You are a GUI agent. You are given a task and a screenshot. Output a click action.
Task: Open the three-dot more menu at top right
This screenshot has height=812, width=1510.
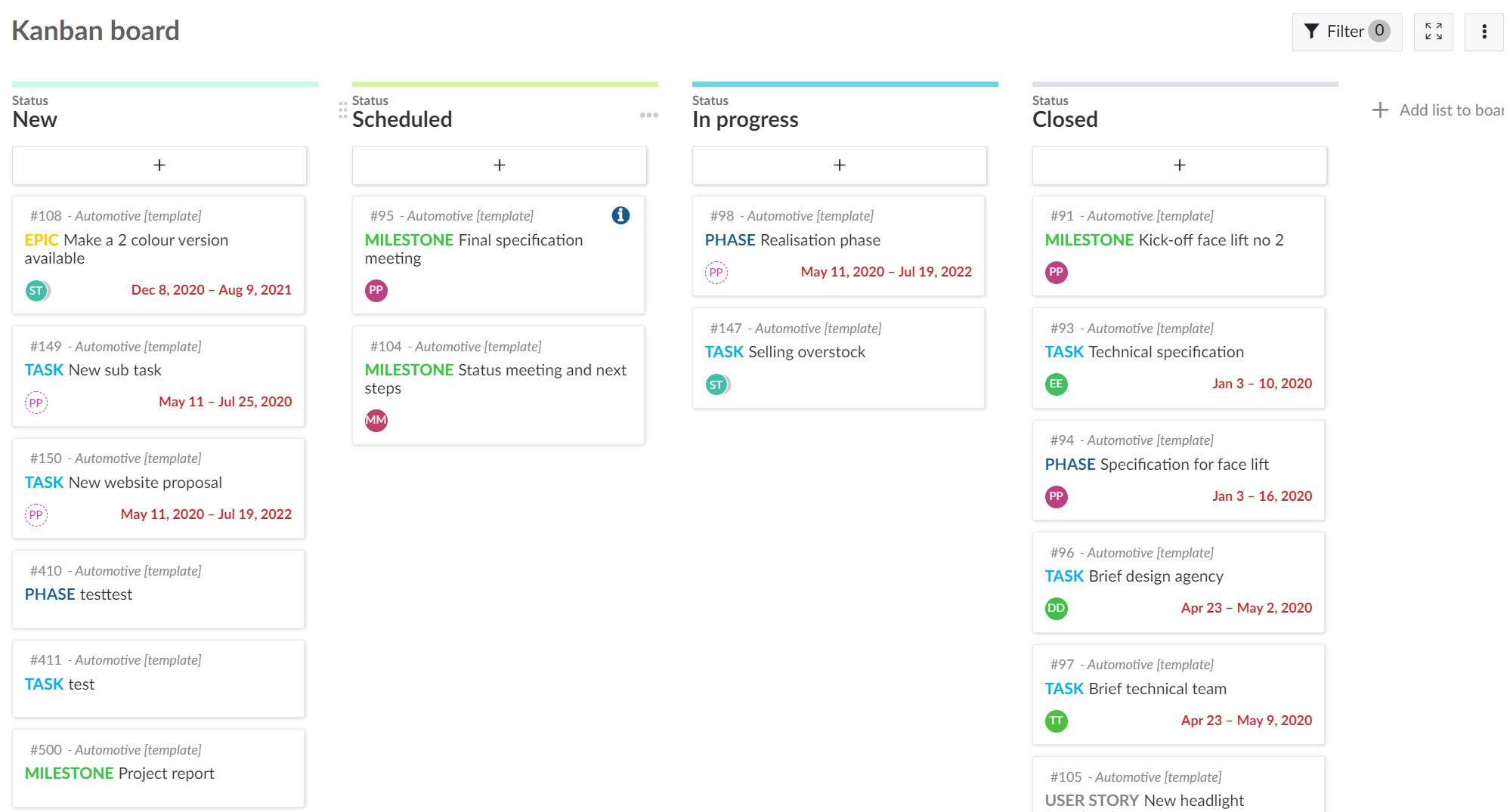click(x=1484, y=31)
